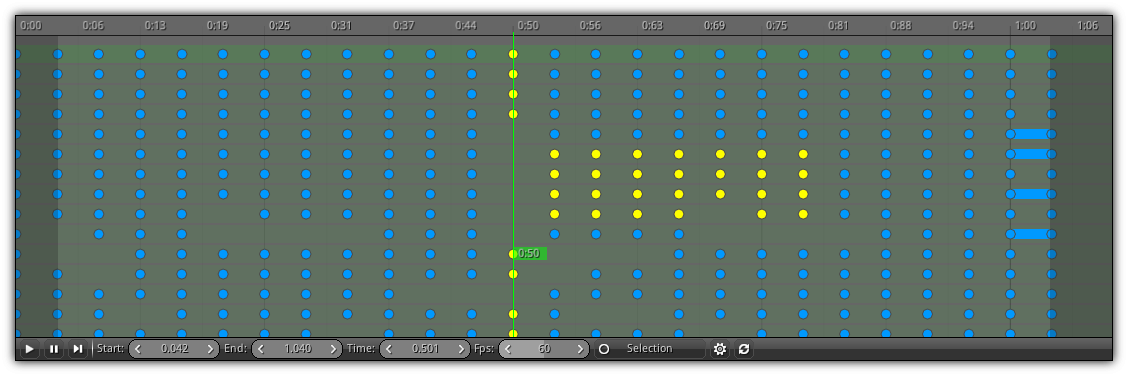Viewport: 1128px width, 376px height.
Task: Click the Fps slider showing 60
Action: [x=545, y=349]
